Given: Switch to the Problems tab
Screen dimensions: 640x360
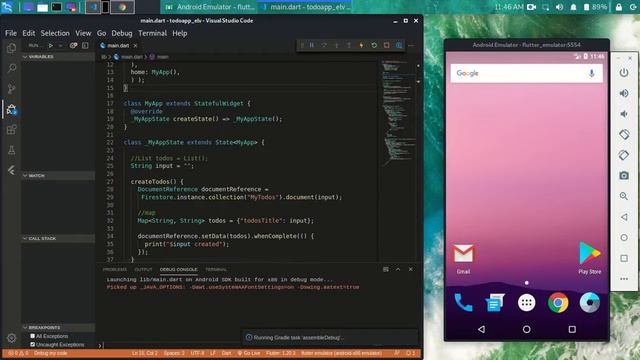Looking at the screenshot, I should pos(115,270).
